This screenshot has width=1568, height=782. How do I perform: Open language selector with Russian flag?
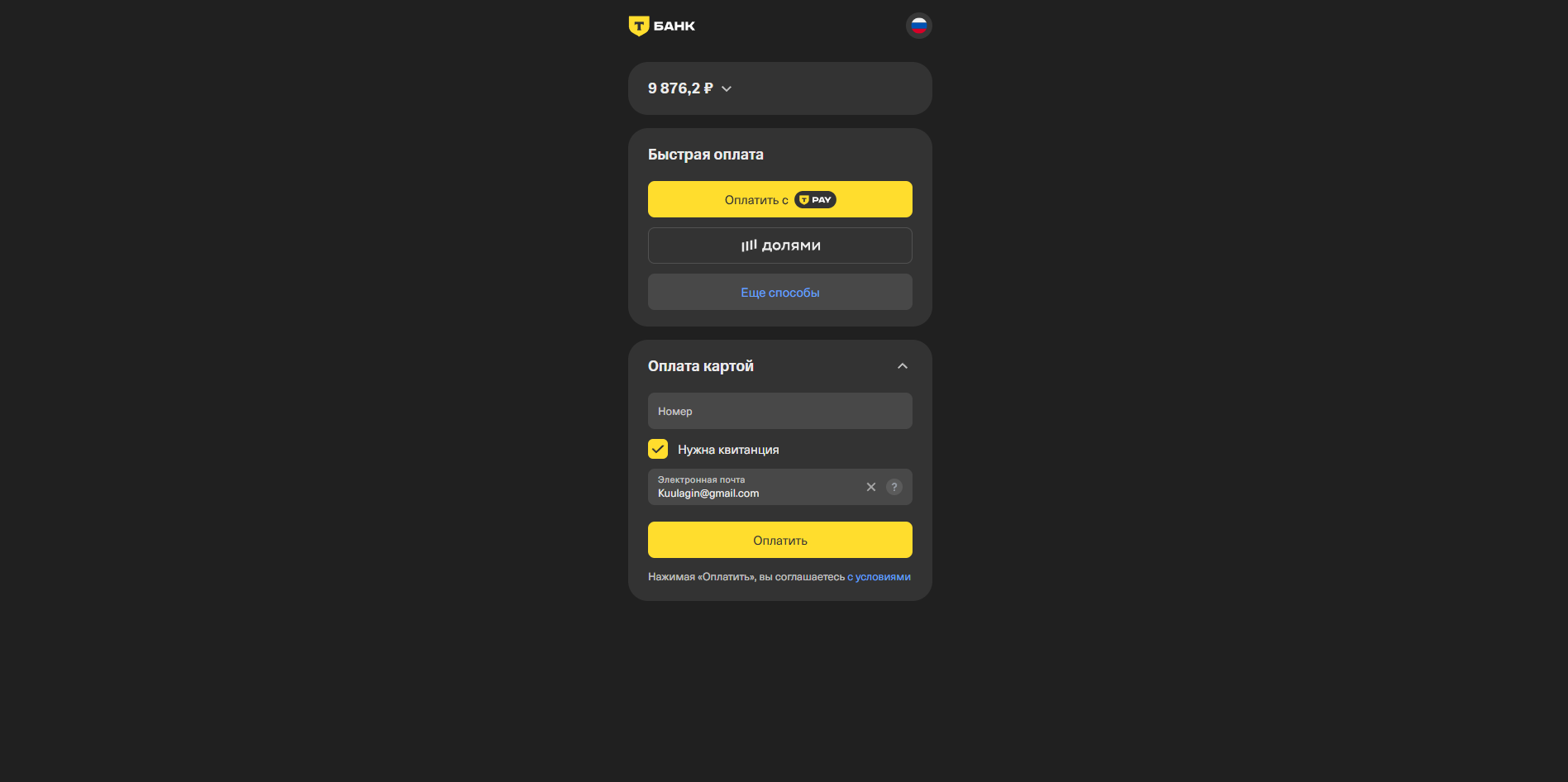pos(918,26)
